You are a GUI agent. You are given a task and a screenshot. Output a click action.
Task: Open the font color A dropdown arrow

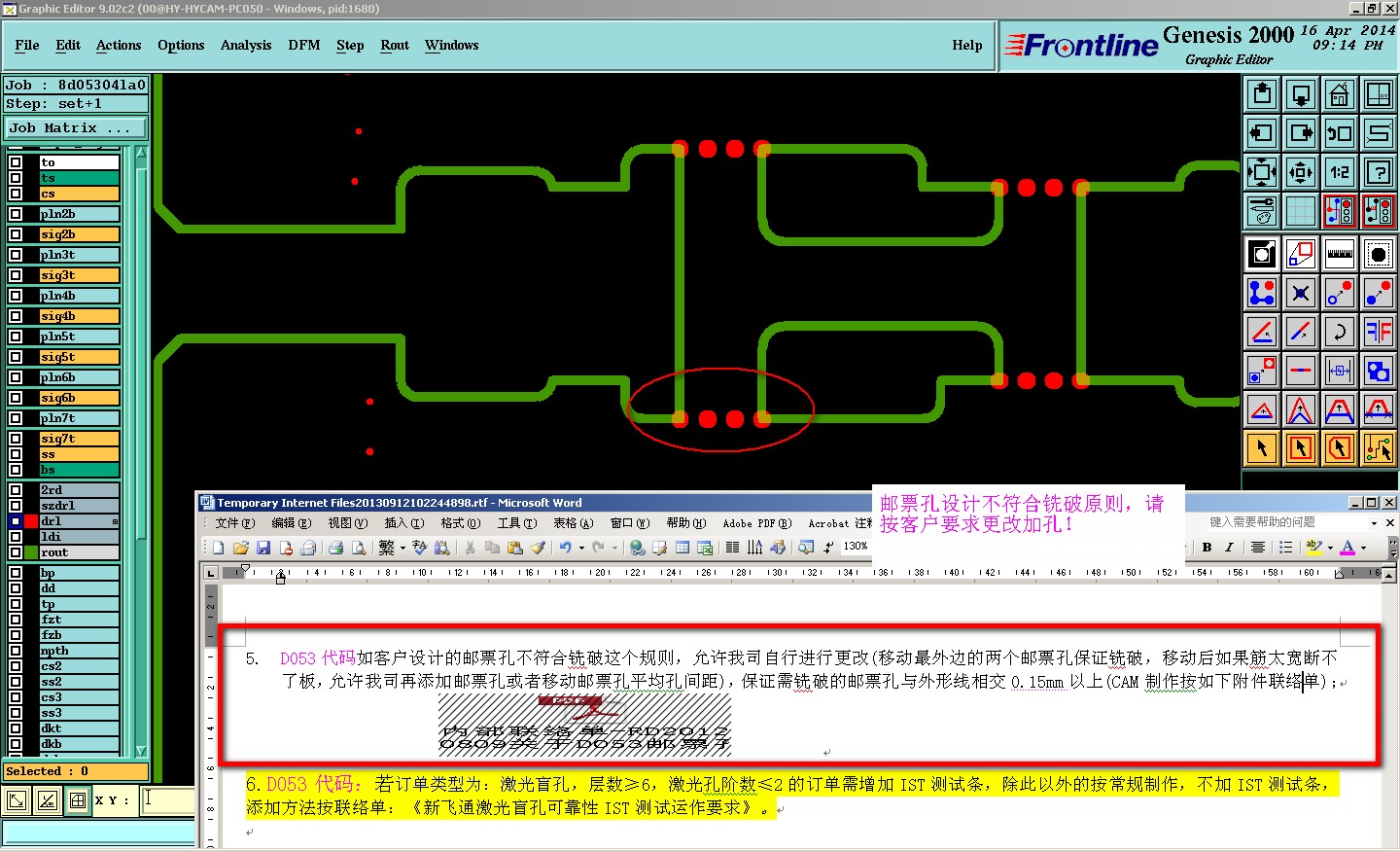click(x=1364, y=548)
